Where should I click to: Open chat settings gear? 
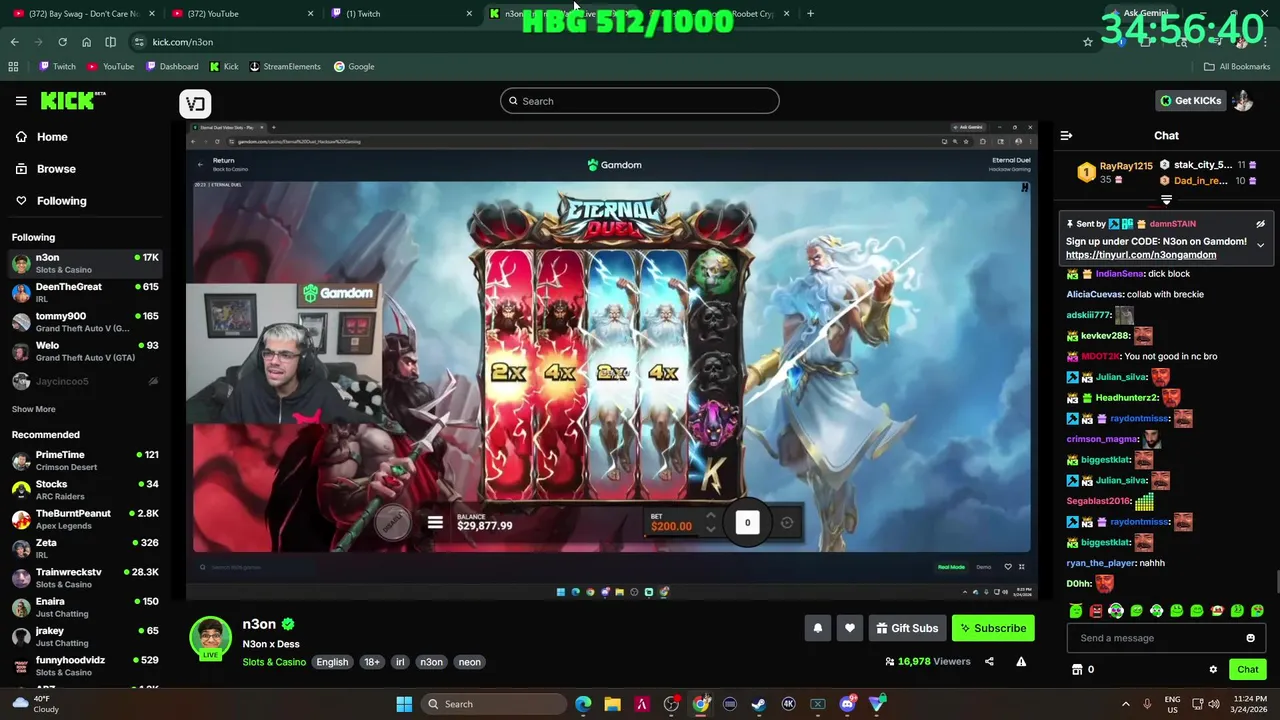click(x=1213, y=669)
